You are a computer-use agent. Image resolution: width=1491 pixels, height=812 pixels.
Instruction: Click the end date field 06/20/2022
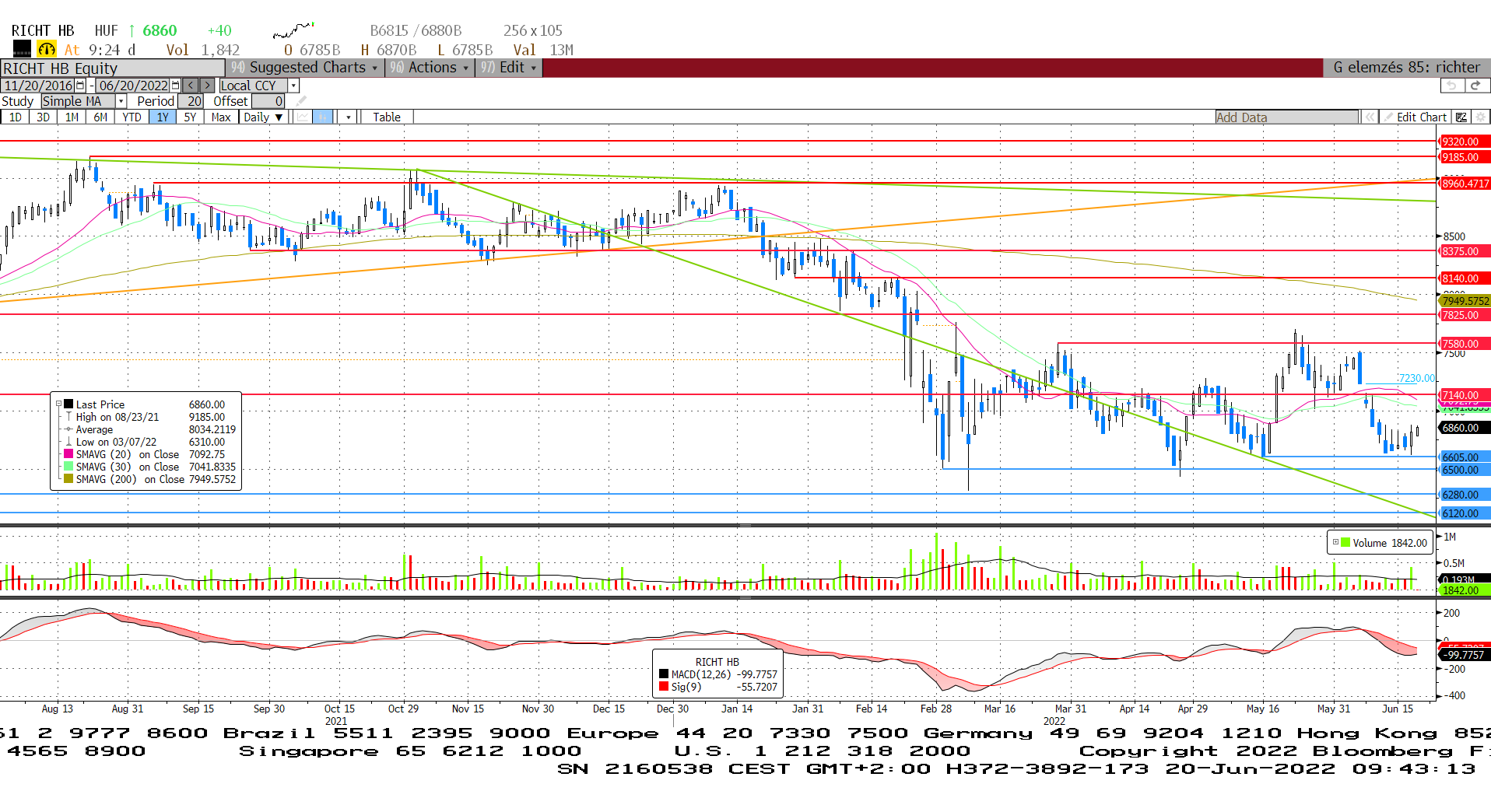[133, 86]
